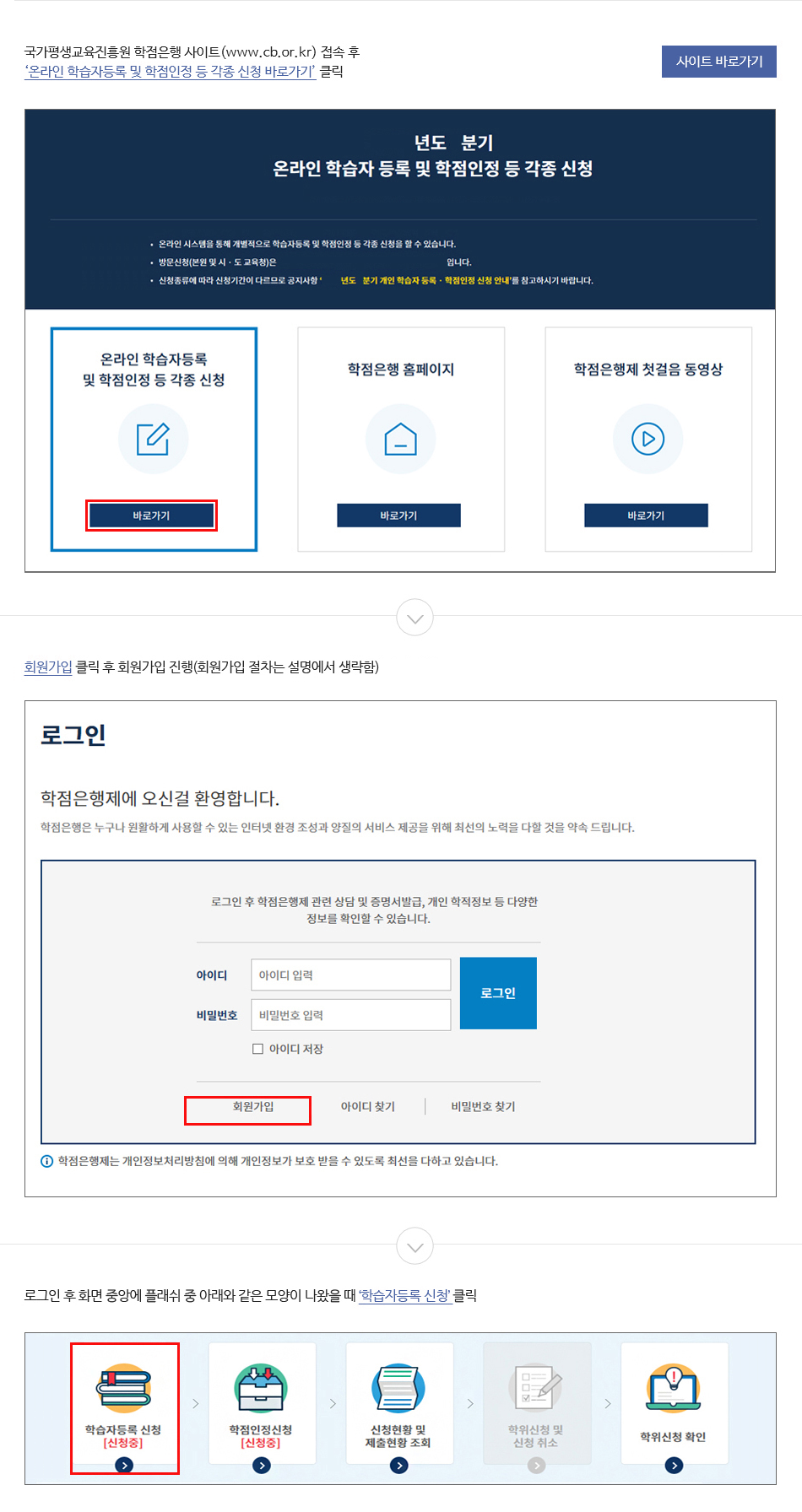The width and height of the screenshot is (802, 1512).
Task: Expand the down chevron below the login box
Action: 415,1246
